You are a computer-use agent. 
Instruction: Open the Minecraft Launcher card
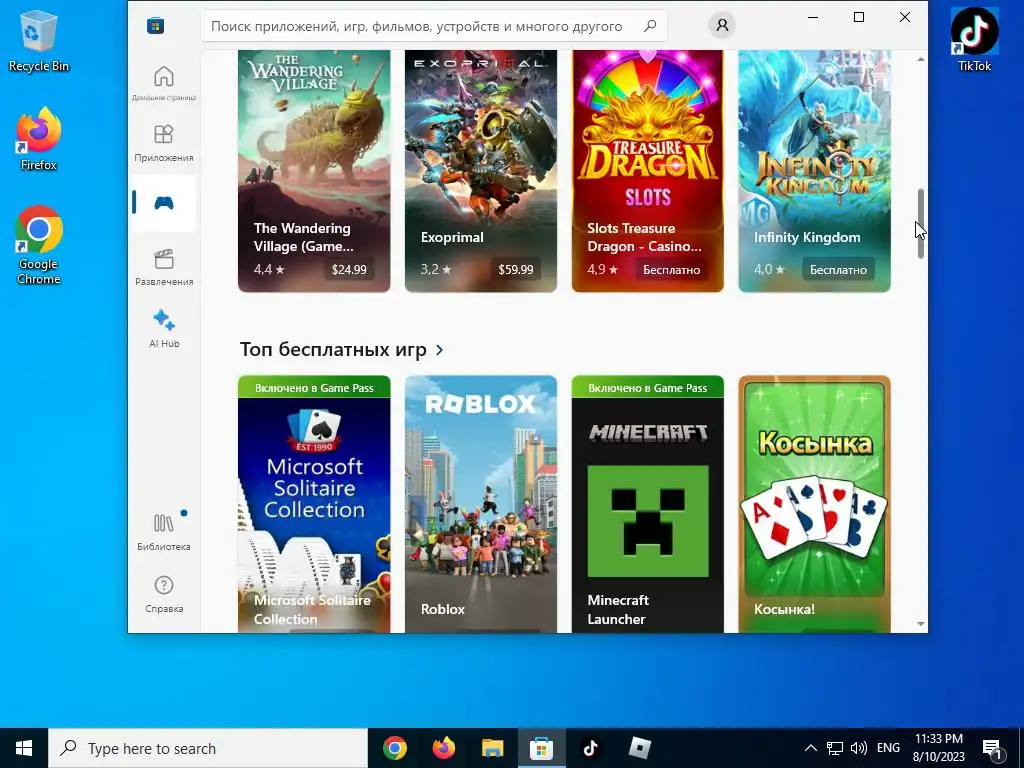click(648, 504)
